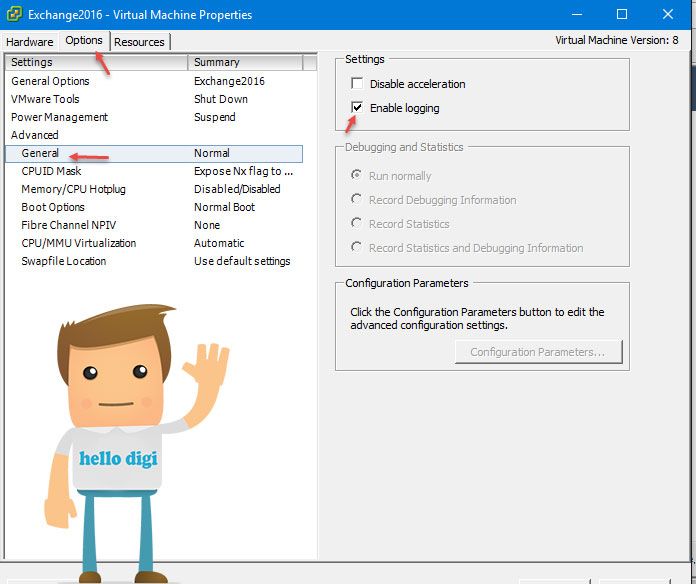
Task: Click the Normal Boot summary value
Action: point(224,207)
